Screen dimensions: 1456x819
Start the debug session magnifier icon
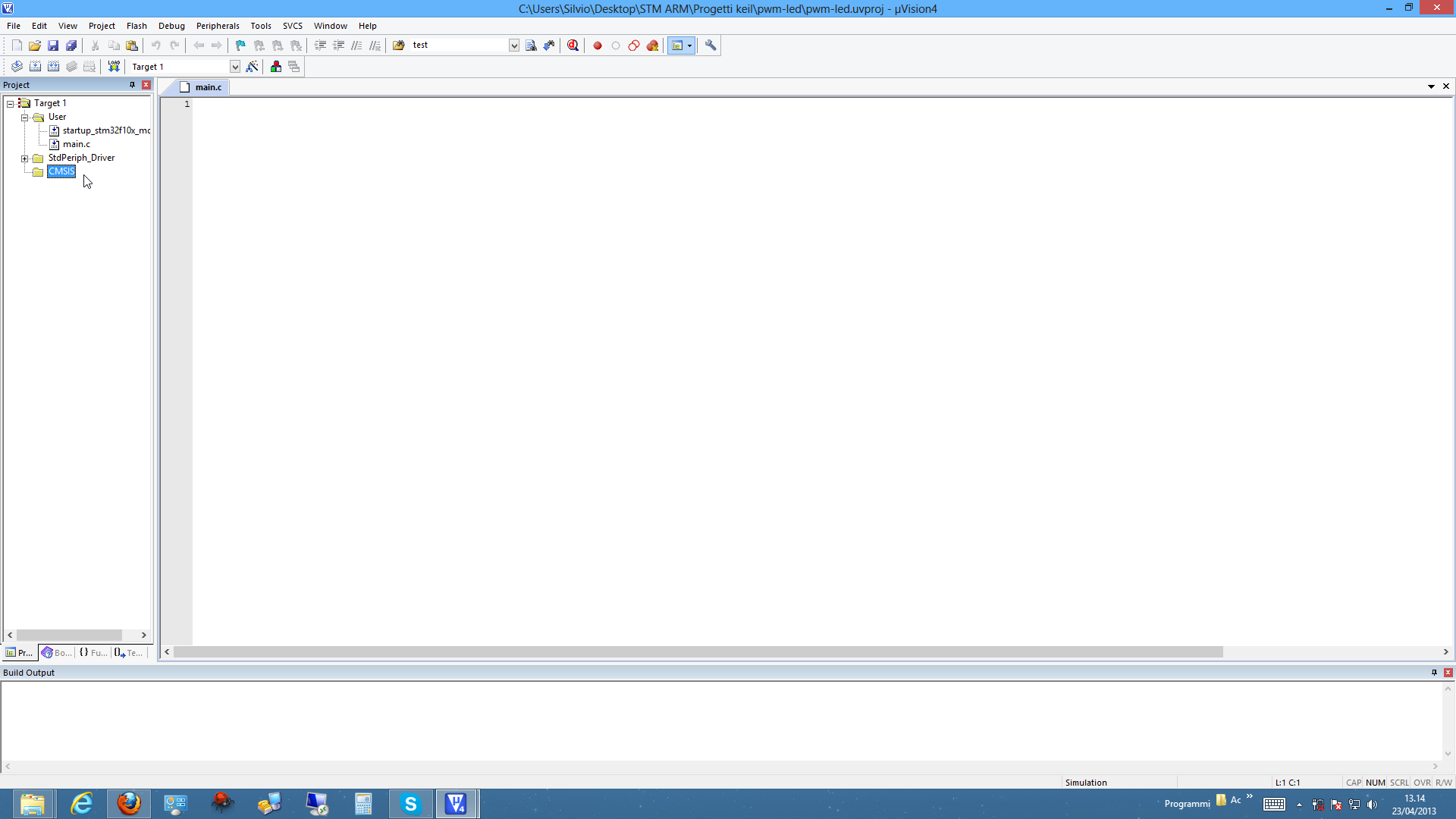pyautogui.click(x=573, y=45)
